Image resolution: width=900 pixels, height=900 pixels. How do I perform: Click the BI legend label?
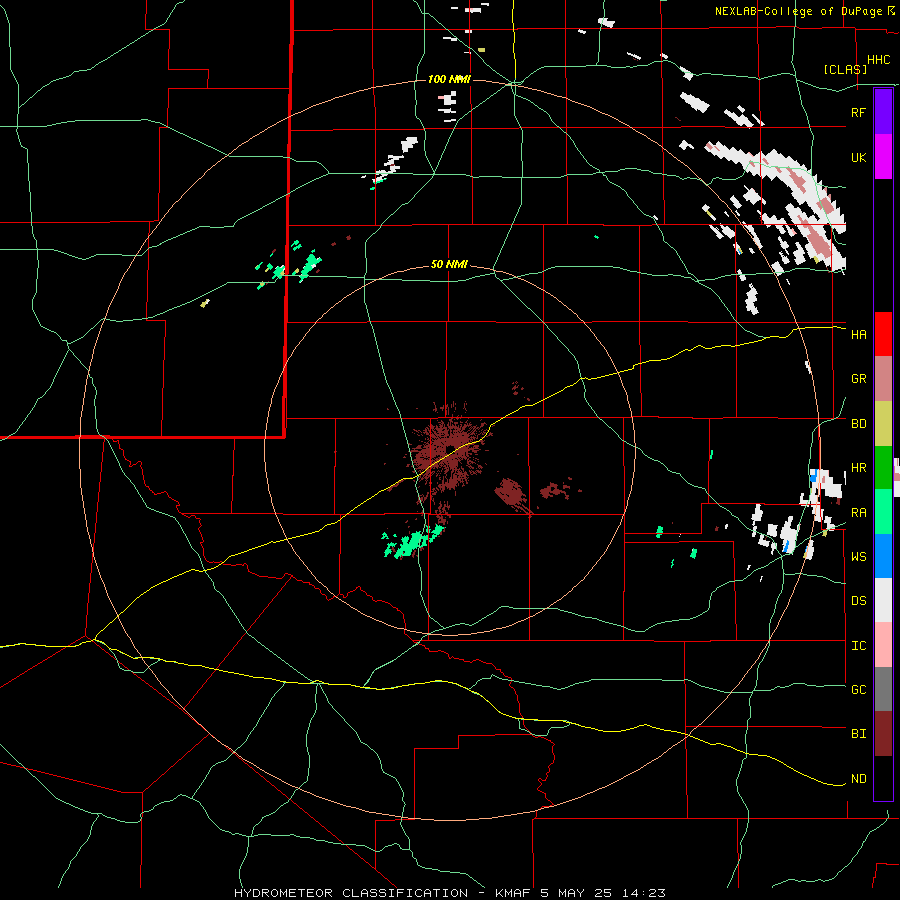coord(858,734)
